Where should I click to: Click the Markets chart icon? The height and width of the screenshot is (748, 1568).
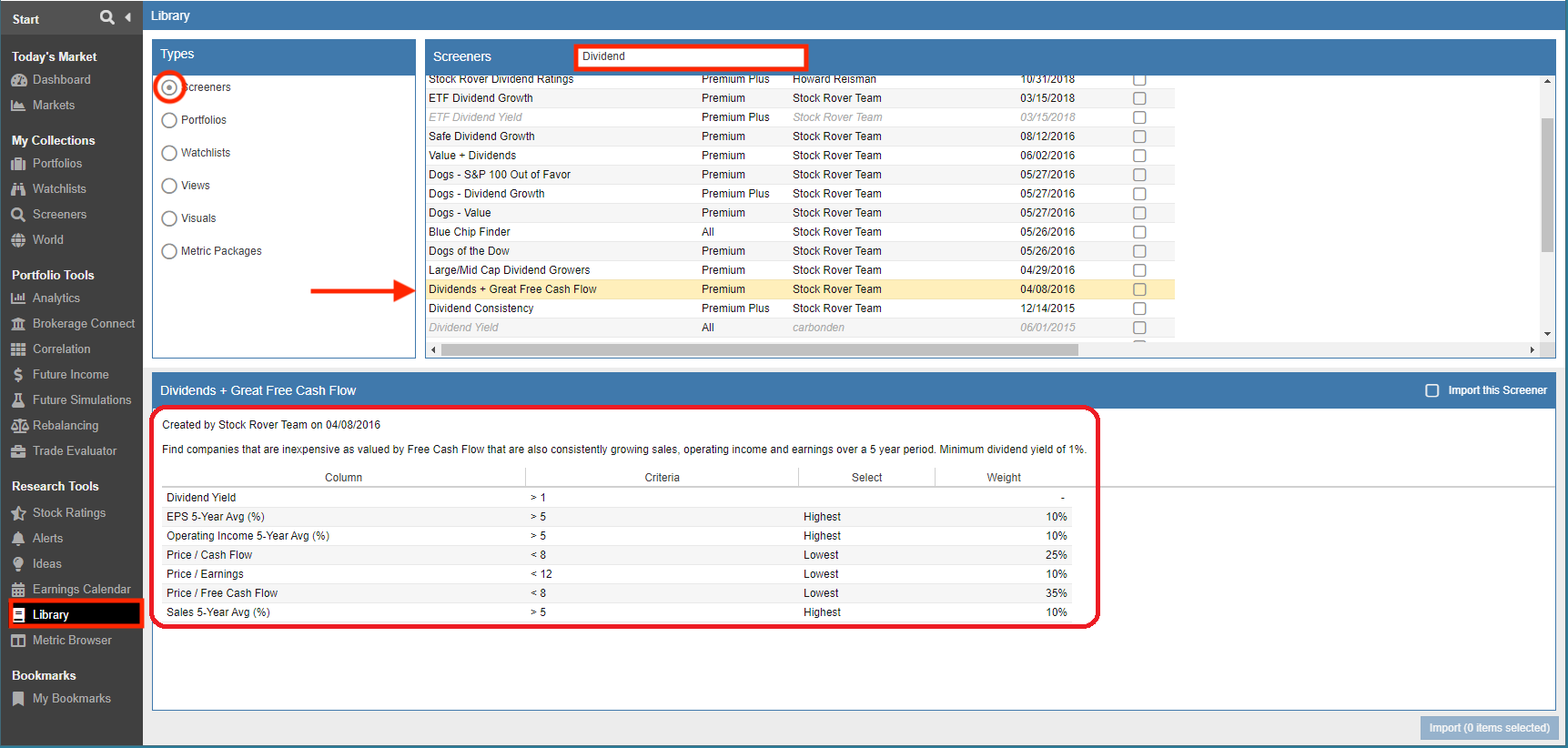click(18, 106)
